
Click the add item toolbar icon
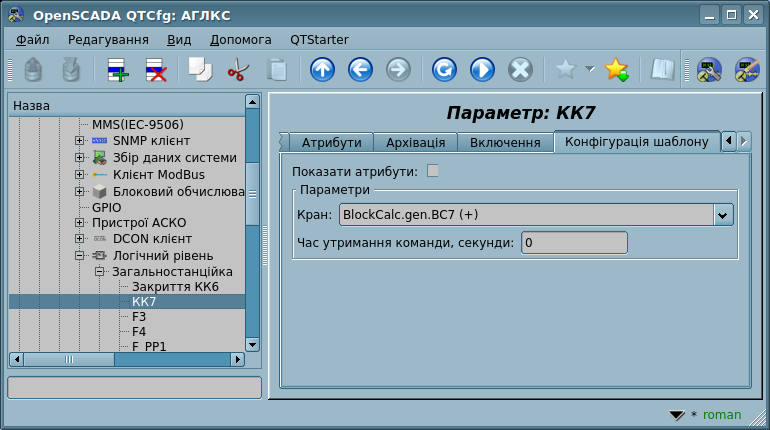click(x=119, y=70)
